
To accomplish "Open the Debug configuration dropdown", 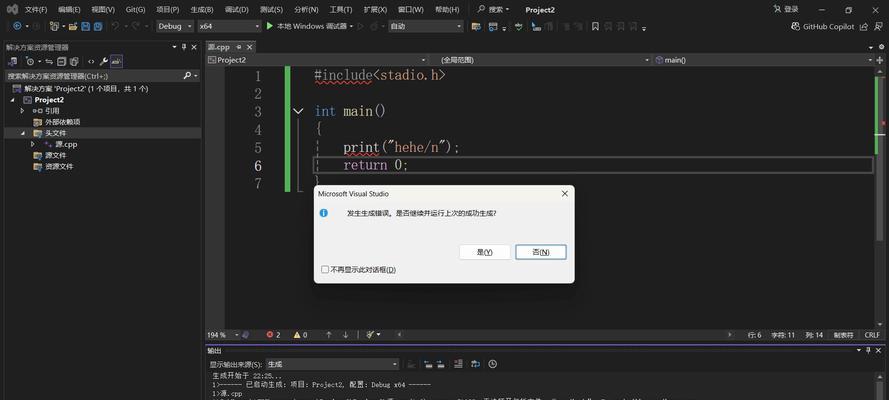I will pyautogui.click(x=175, y=26).
